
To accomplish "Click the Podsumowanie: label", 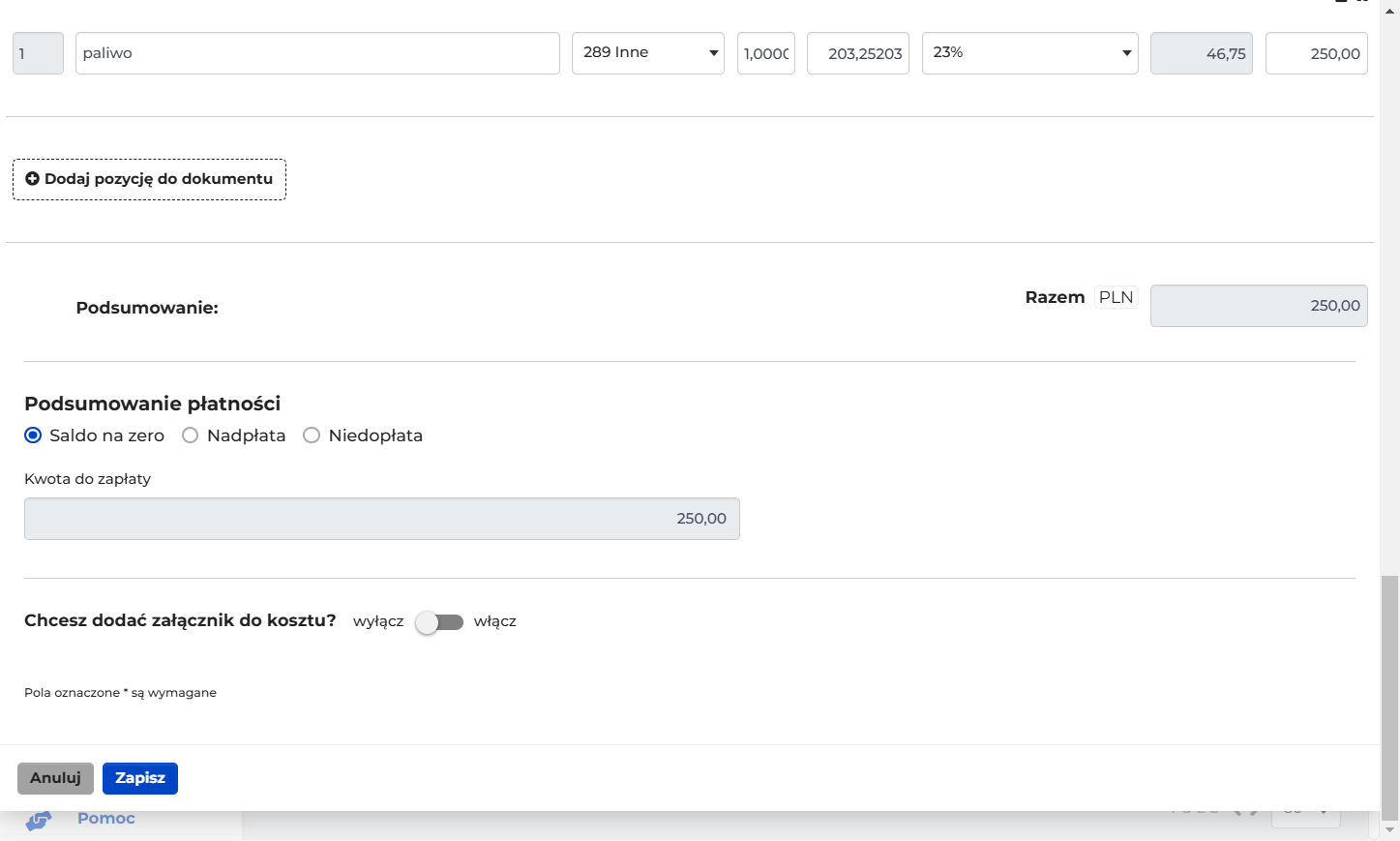I will [147, 308].
